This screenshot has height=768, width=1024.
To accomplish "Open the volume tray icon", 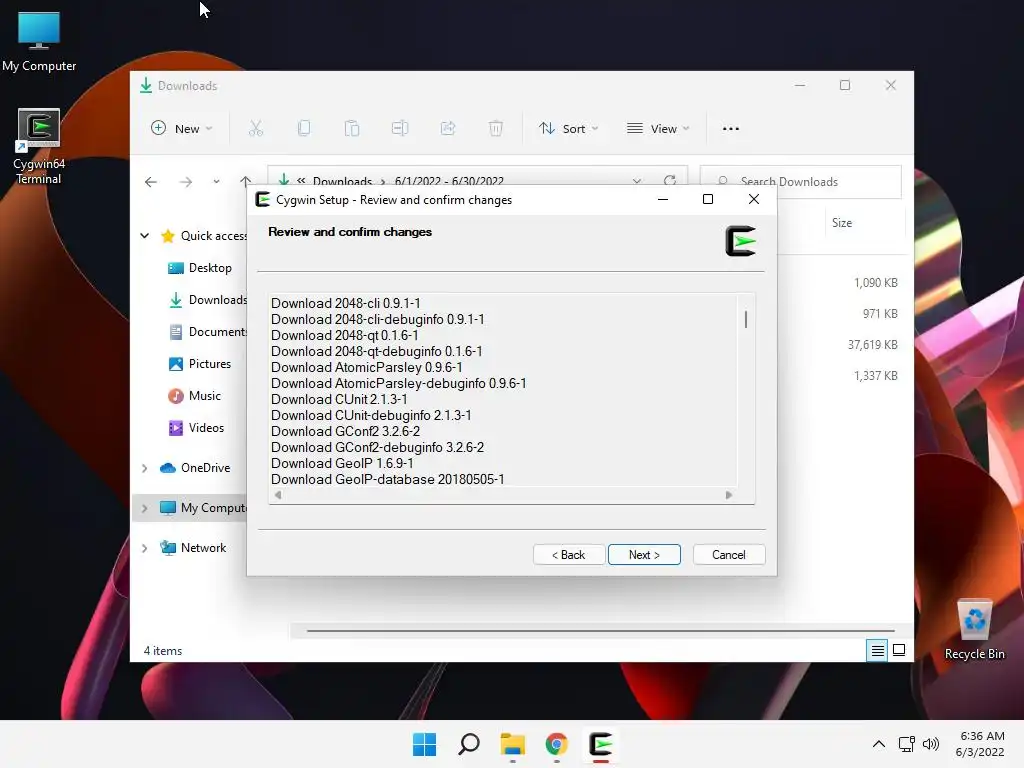I will (931, 744).
